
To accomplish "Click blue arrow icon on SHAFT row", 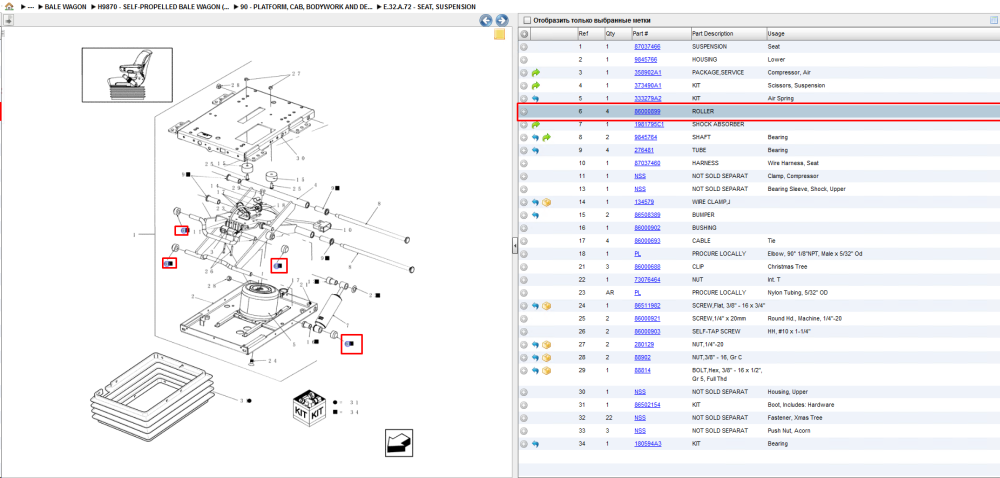I will click(x=536, y=137).
